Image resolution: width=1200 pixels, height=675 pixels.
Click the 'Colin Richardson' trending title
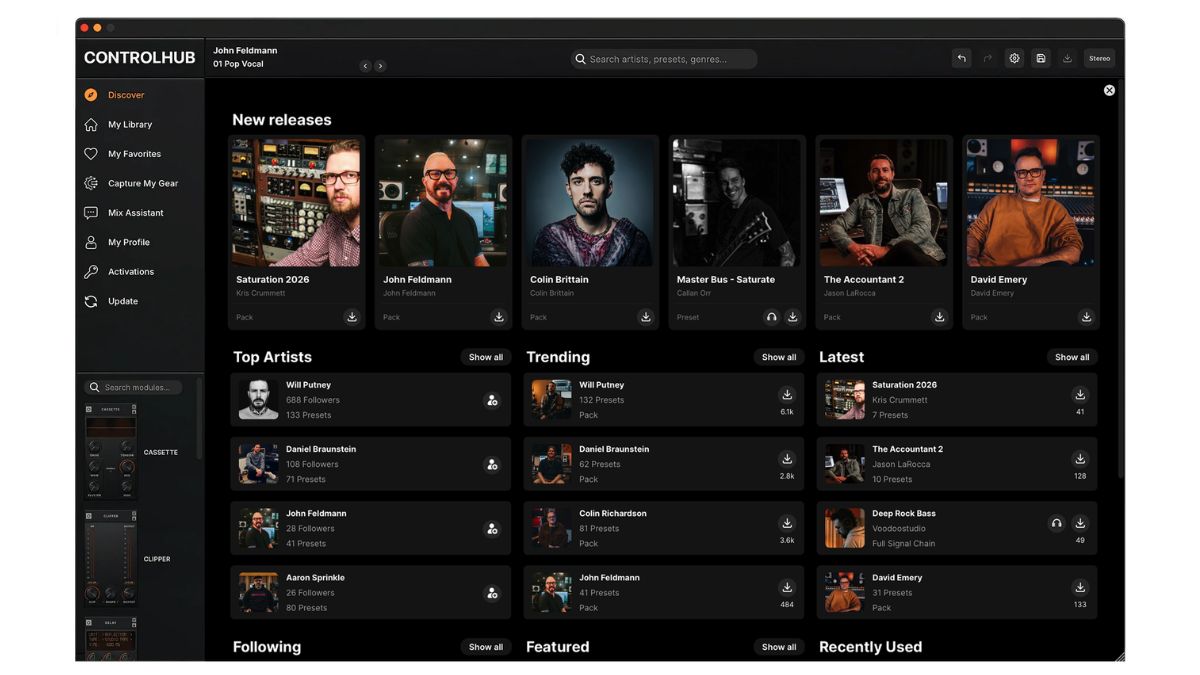(x=613, y=514)
